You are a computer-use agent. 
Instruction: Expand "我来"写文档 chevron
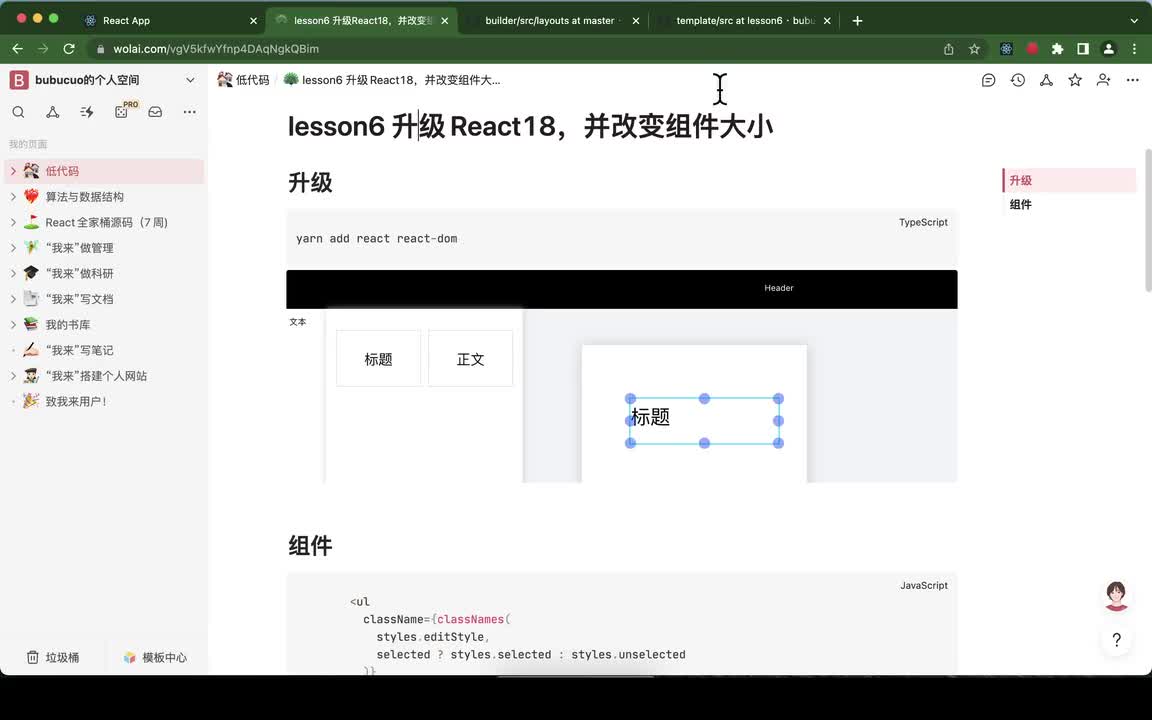13,299
